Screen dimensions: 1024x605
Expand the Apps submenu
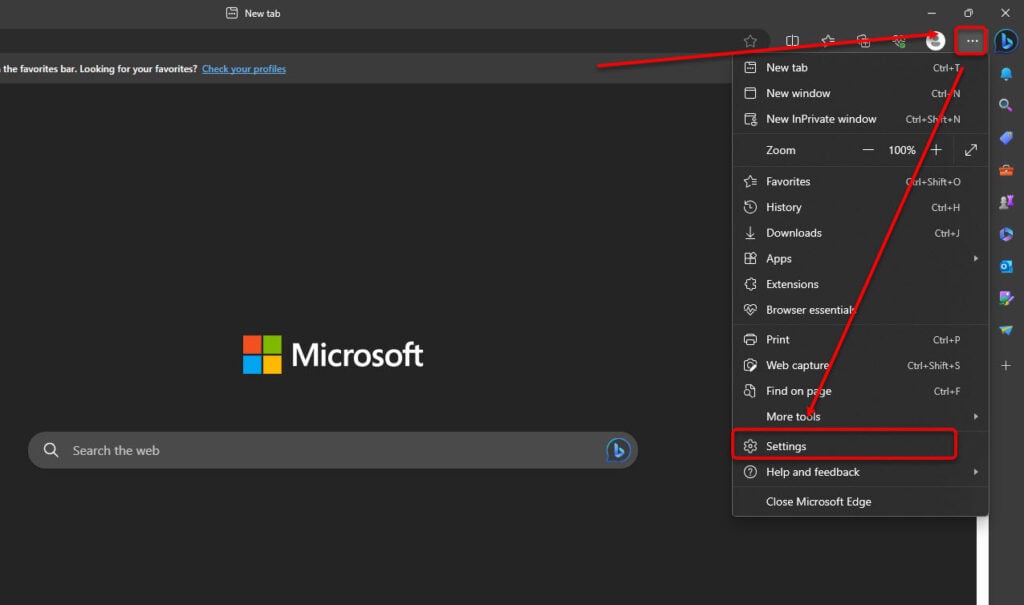859,259
